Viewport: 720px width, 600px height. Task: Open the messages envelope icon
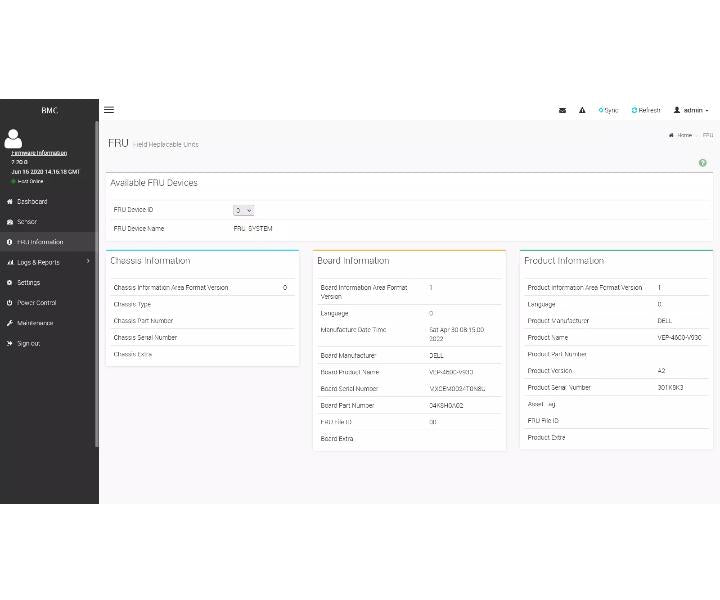[x=562, y=110]
